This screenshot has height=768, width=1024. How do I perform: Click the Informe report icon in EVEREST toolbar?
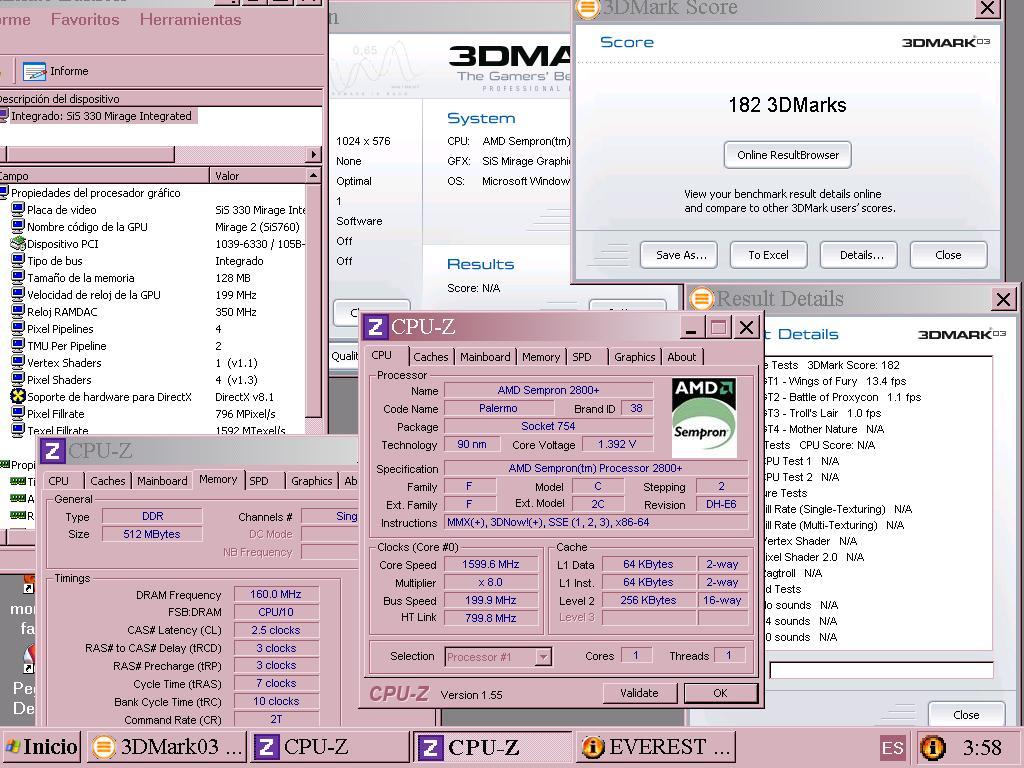[34, 71]
